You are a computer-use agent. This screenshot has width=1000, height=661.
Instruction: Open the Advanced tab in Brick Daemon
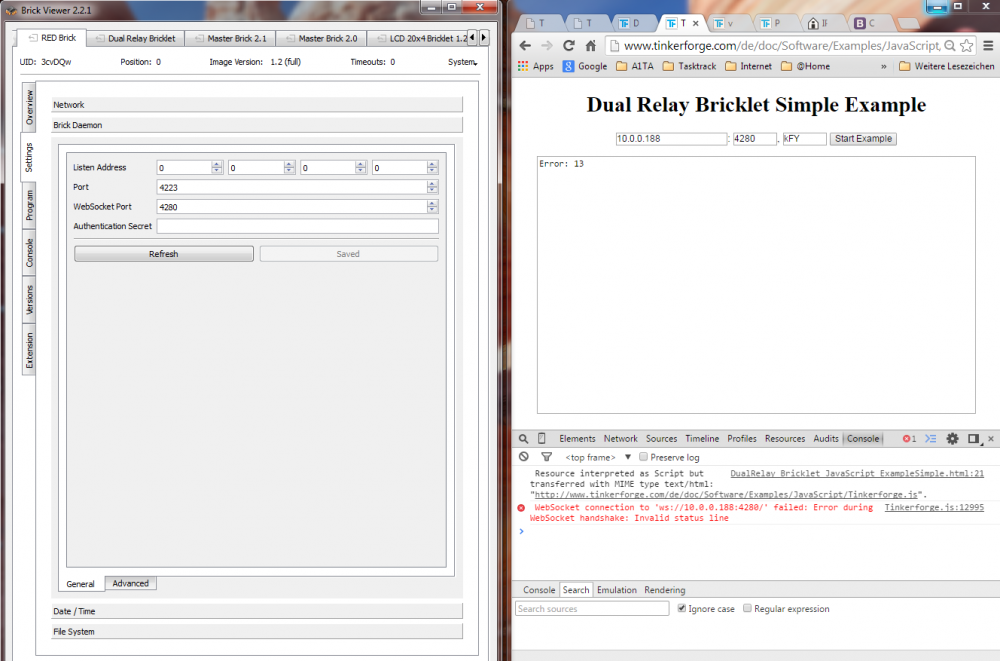(x=130, y=584)
